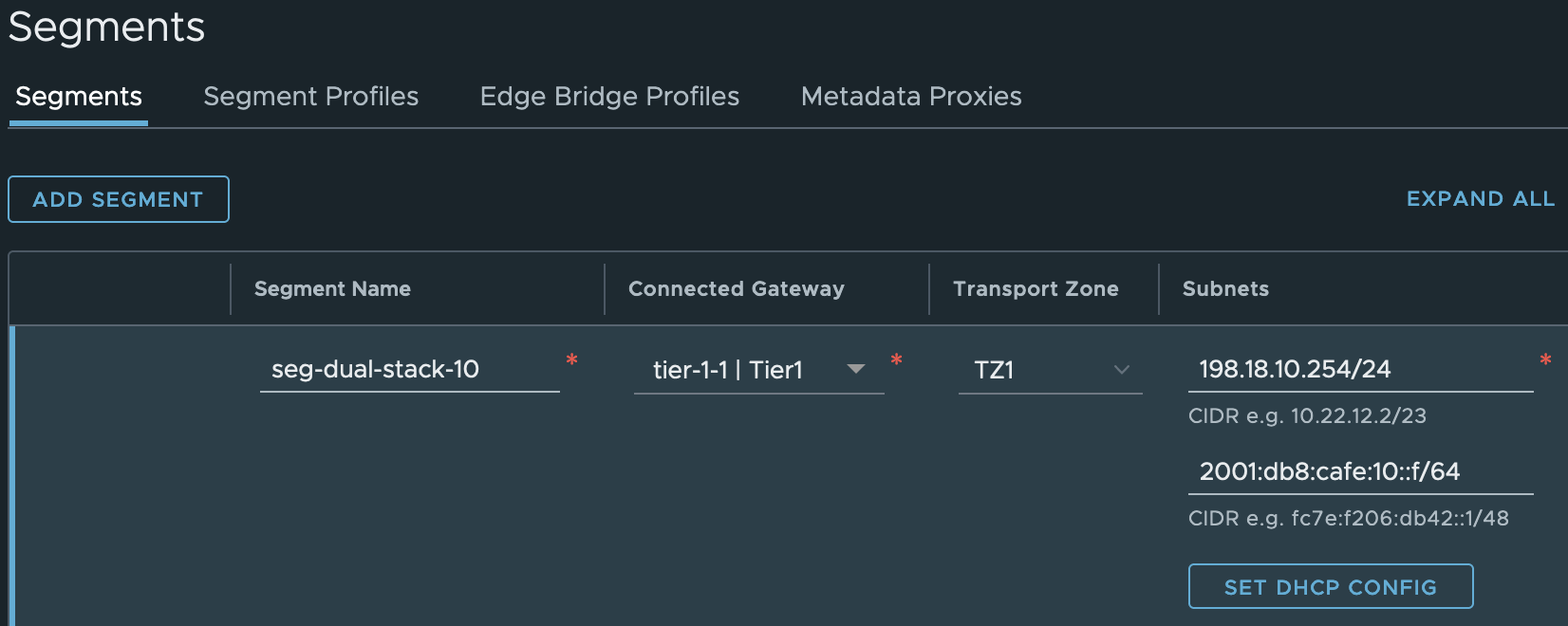1568x626 pixels.
Task: Click required asterisk beside IPv4 subnet field
Action: pyautogui.click(x=1545, y=359)
